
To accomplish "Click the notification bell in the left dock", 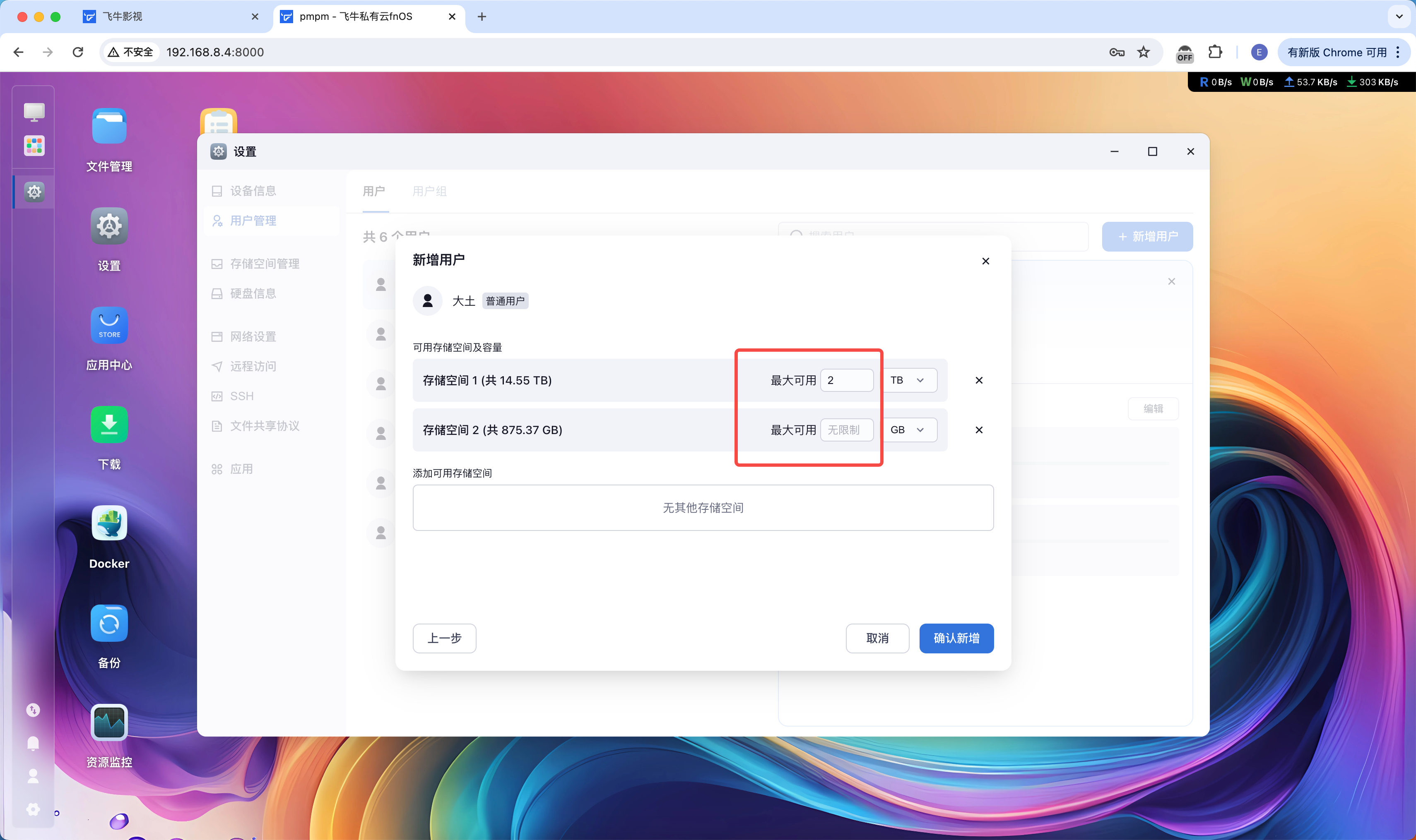I will [34, 743].
